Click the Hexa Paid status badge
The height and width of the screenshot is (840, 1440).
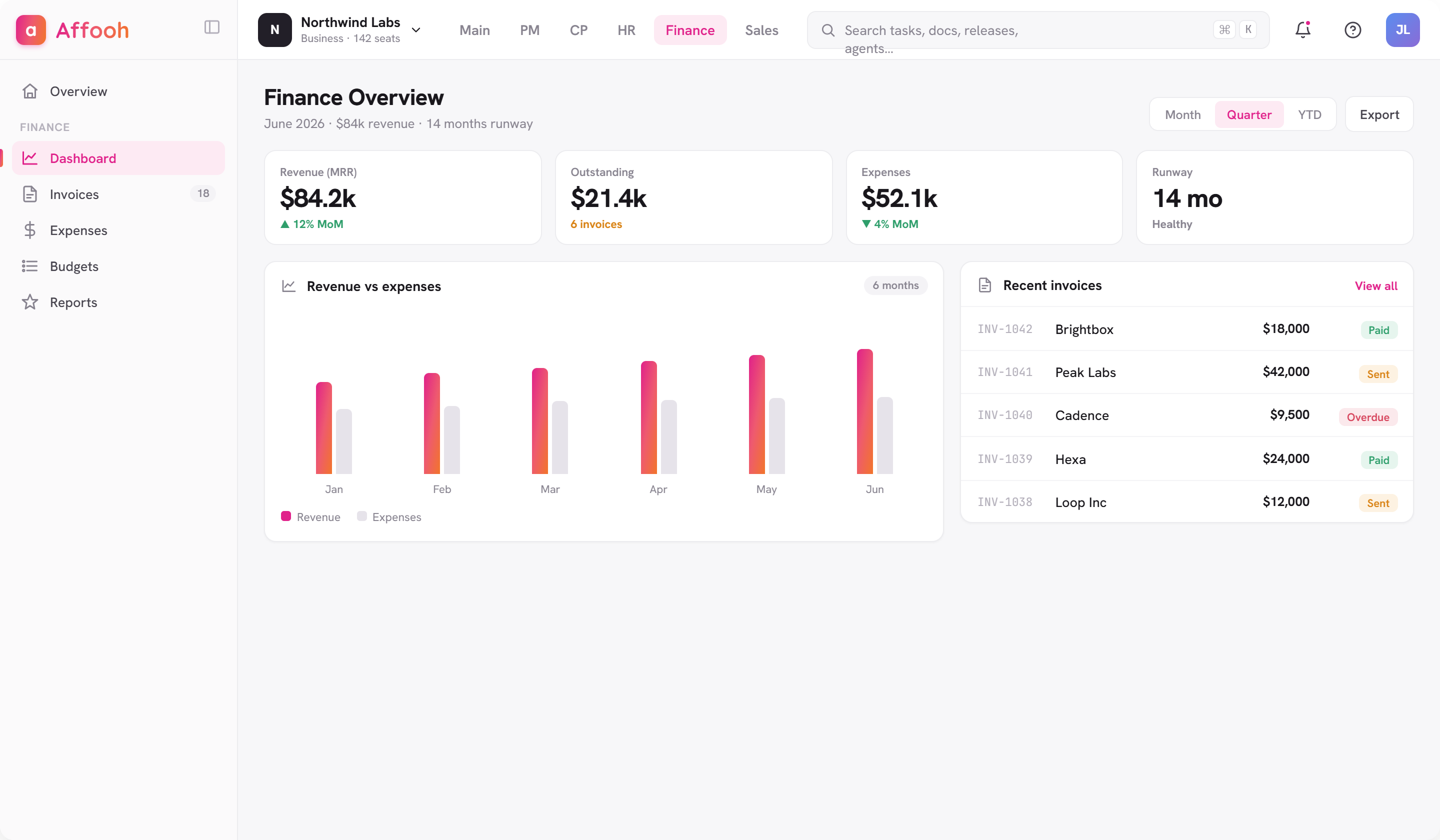tap(1378, 459)
